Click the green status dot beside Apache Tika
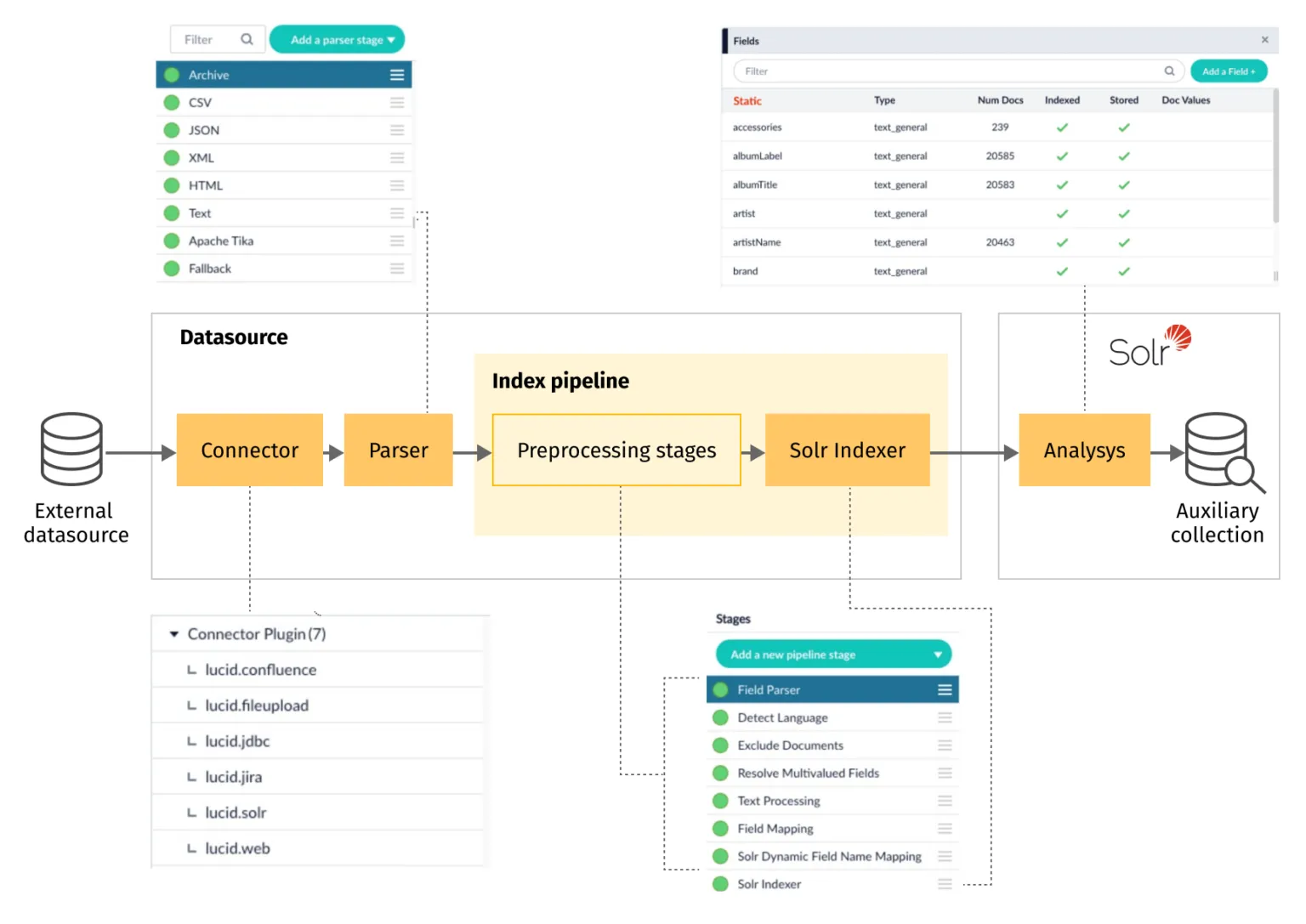1306x924 pixels. (171, 241)
